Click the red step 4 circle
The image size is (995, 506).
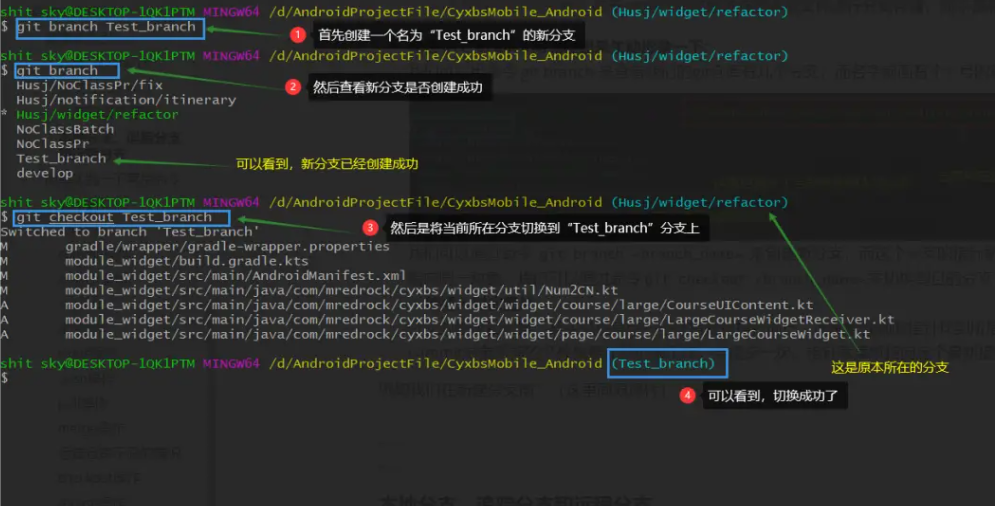(687, 395)
